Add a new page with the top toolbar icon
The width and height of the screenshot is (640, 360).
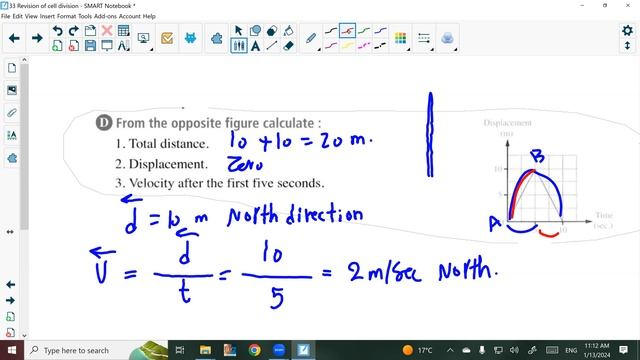[58, 46]
